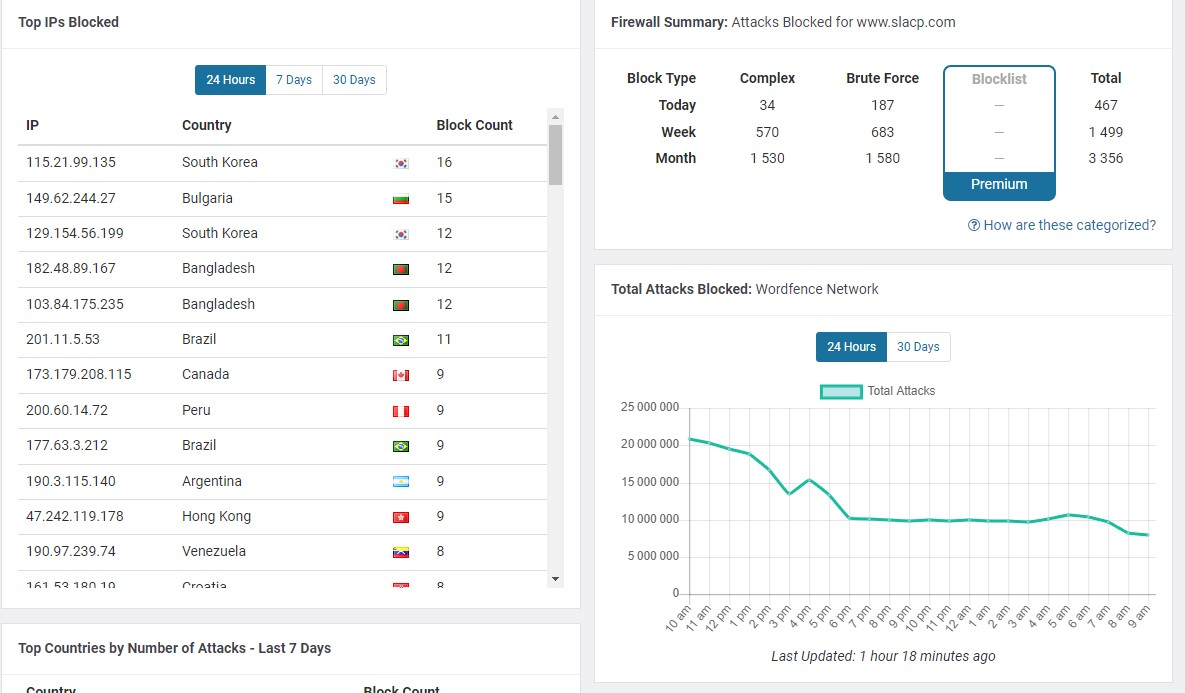Click the IP list scrollbar up arrow
Viewport: 1185px width, 693px height.
556,116
